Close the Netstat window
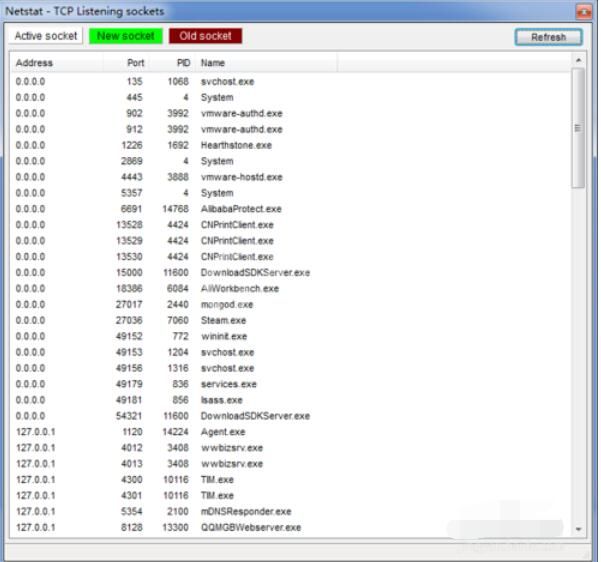Image resolution: width=601 pixels, height=562 pixels. point(584,12)
